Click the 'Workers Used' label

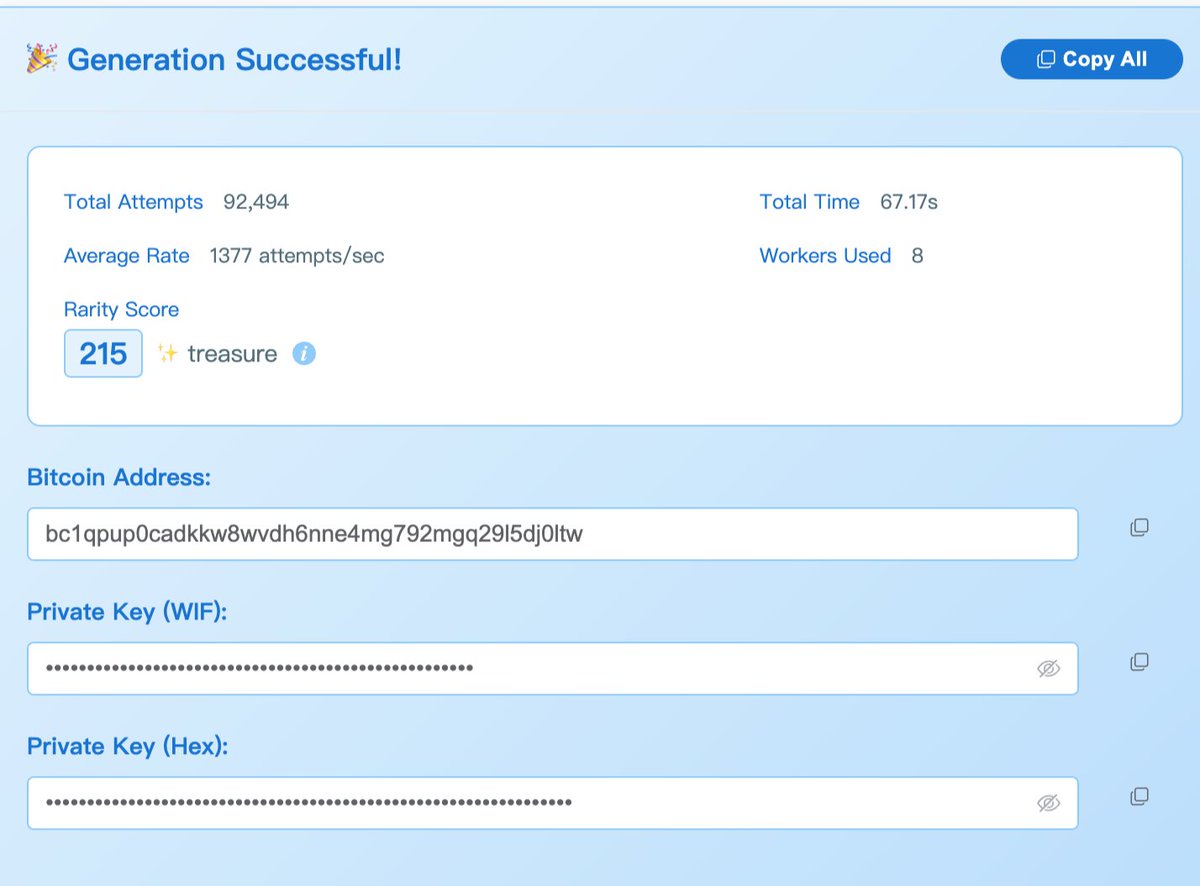coord(825,256)
